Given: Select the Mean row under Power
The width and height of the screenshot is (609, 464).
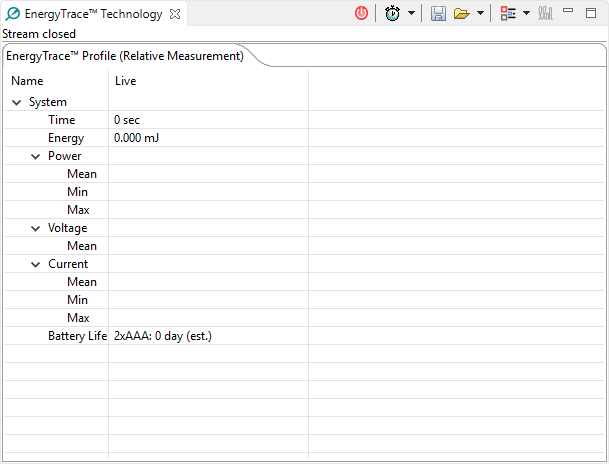Looking at the screenshot, I should (x=304, y=174).
